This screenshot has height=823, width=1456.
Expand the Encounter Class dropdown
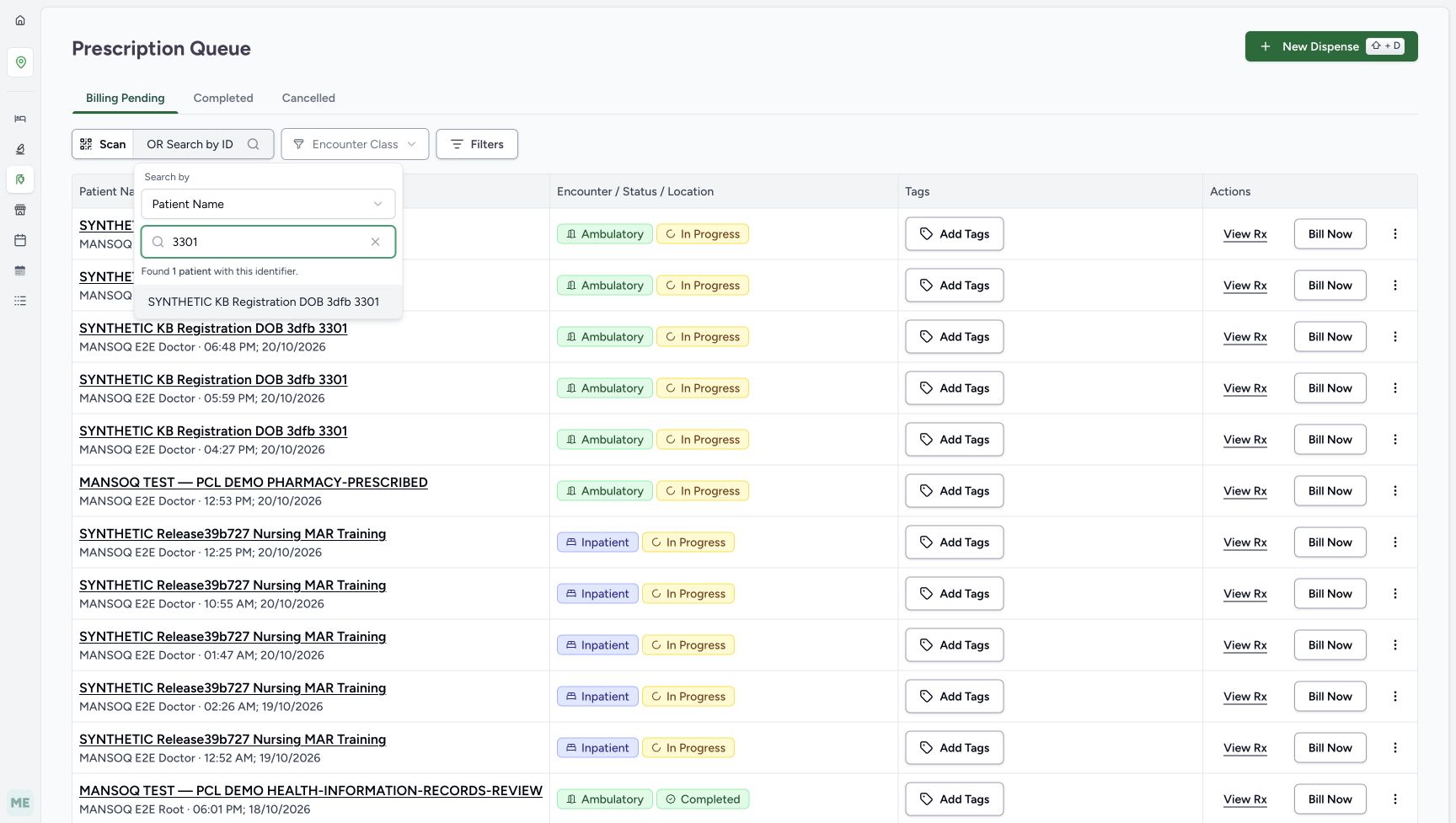click(x=355, y=144)
